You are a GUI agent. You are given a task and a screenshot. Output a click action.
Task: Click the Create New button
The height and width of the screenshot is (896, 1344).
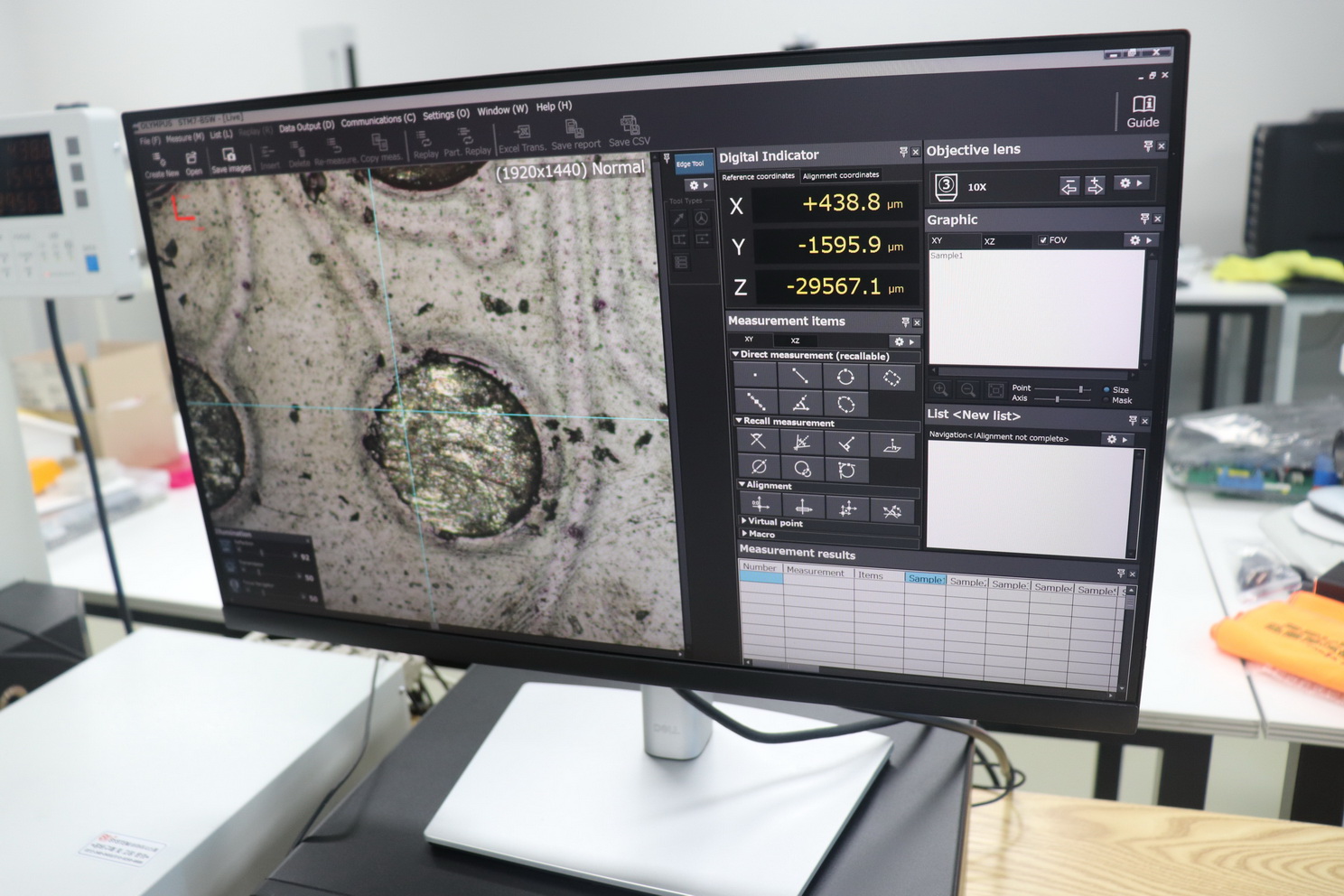161,164
